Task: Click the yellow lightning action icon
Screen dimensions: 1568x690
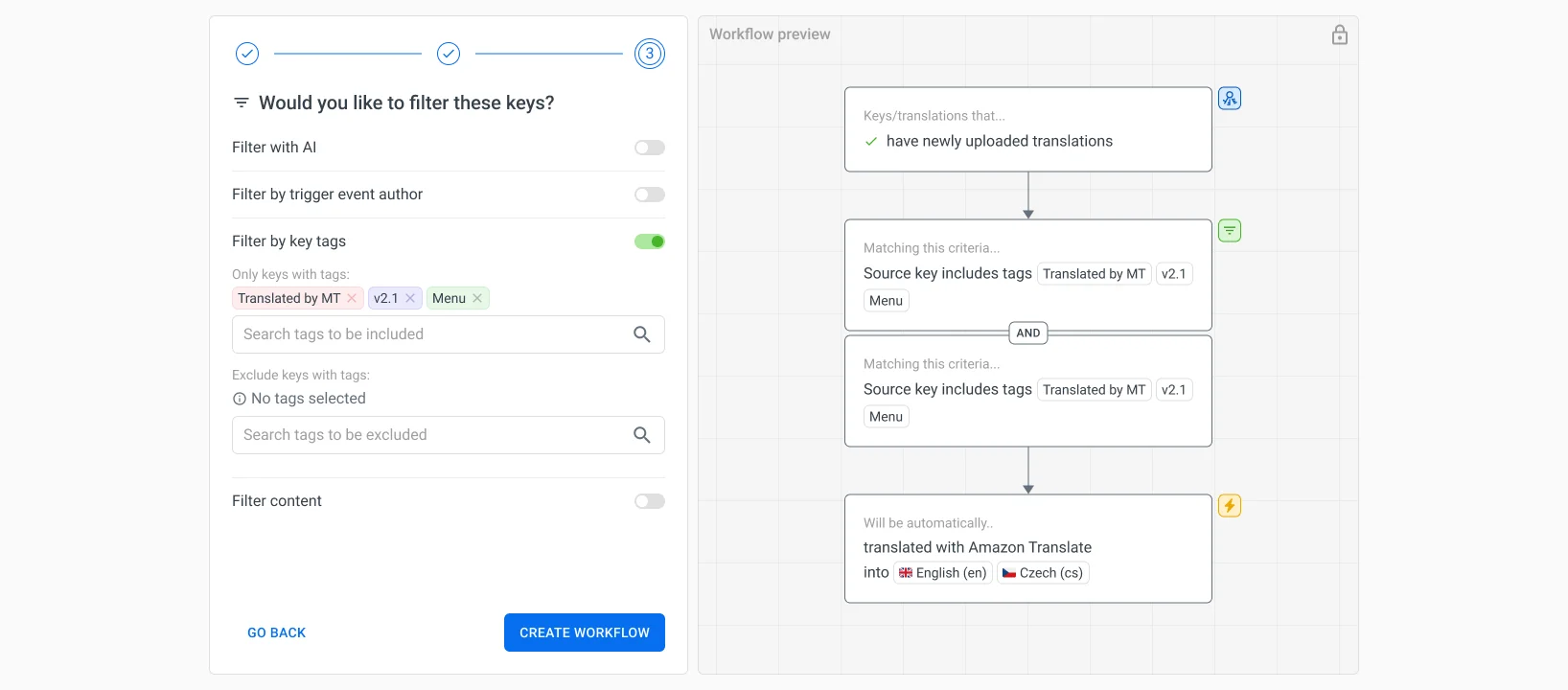Action: pos(1229,506)
